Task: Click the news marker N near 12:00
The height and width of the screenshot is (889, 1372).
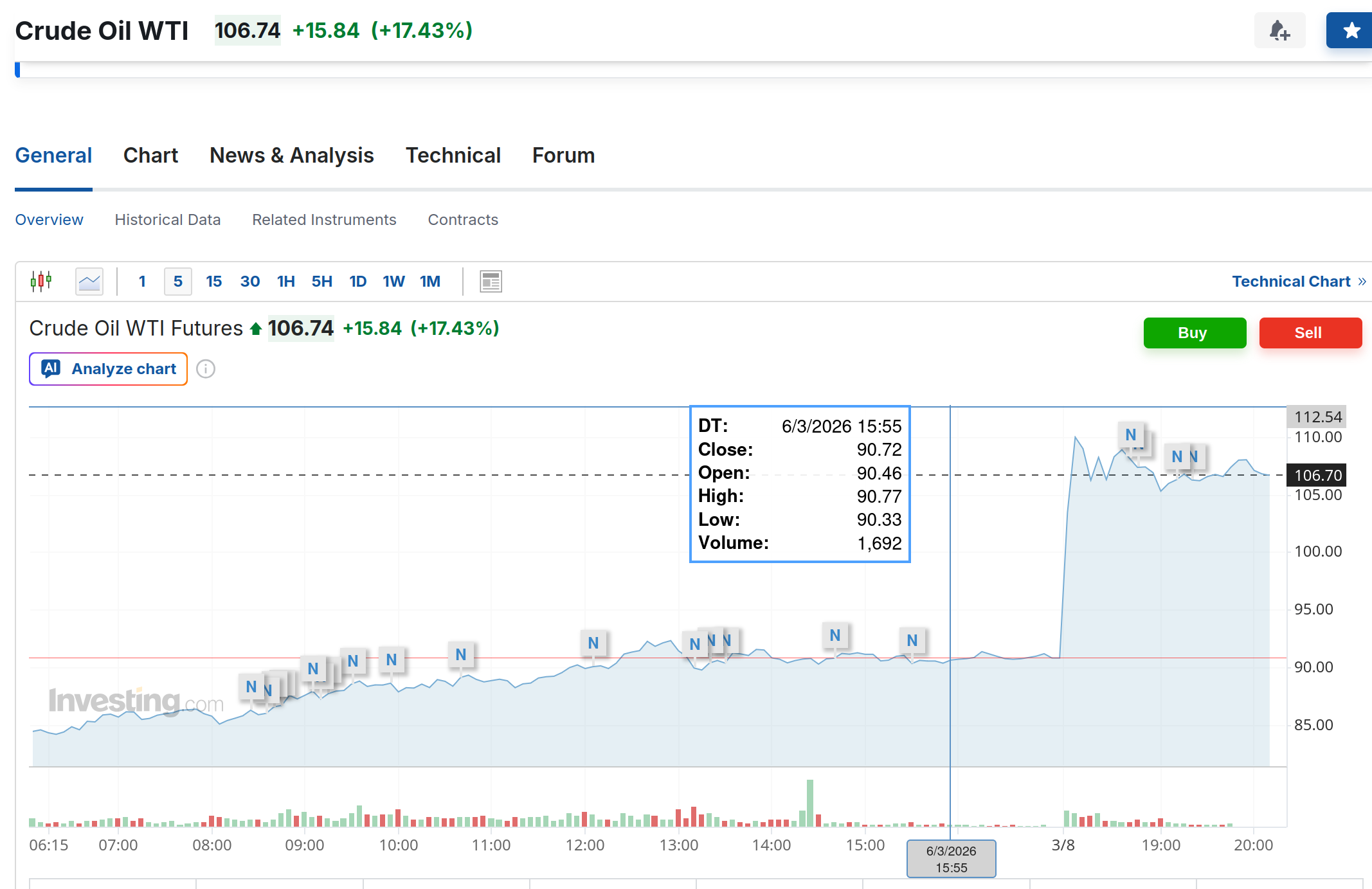Action: coord(593,643)
